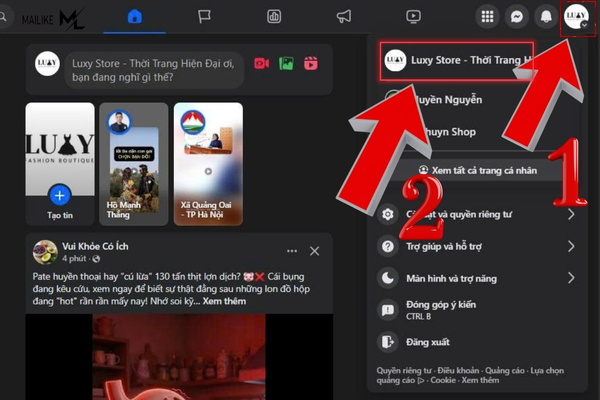Open the insights chart tab
Viewport: 600px width, 400px height.
click(x=274, y=16)
